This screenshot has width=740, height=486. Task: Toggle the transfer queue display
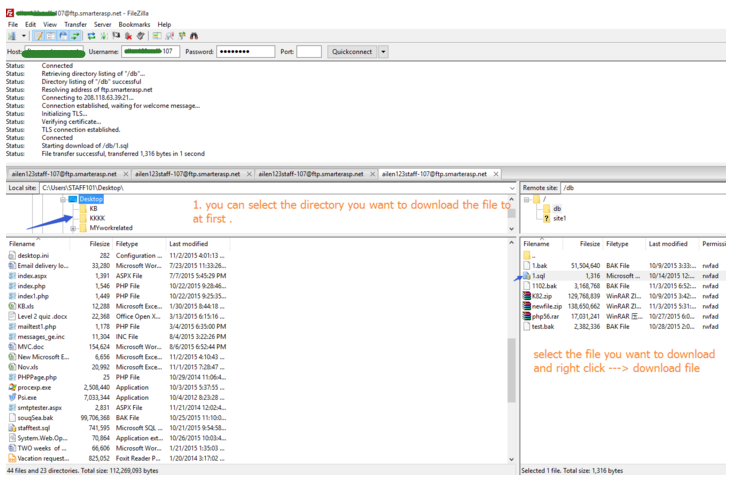tap(75, 36)
